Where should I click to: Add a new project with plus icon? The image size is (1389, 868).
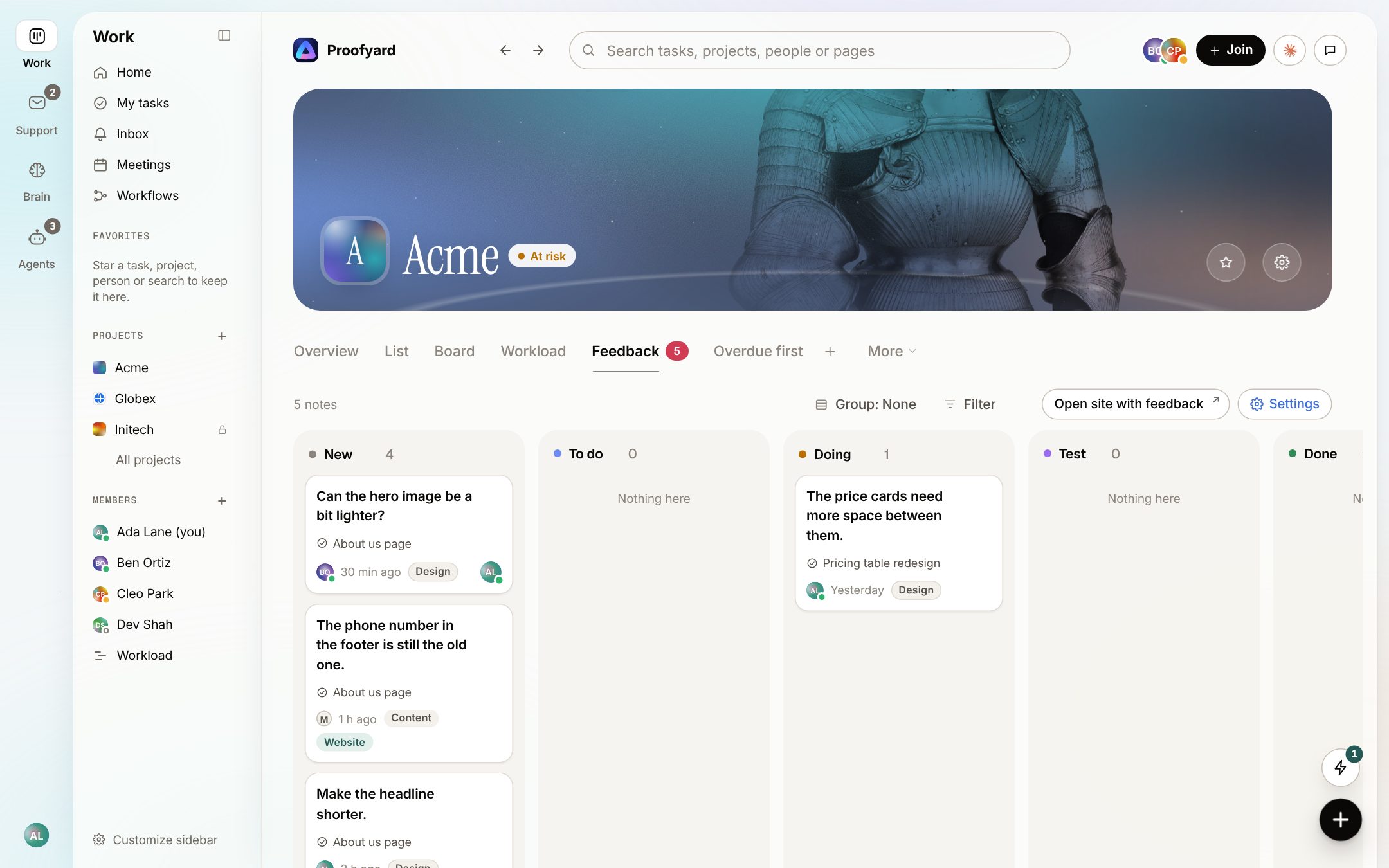(222, 336)
